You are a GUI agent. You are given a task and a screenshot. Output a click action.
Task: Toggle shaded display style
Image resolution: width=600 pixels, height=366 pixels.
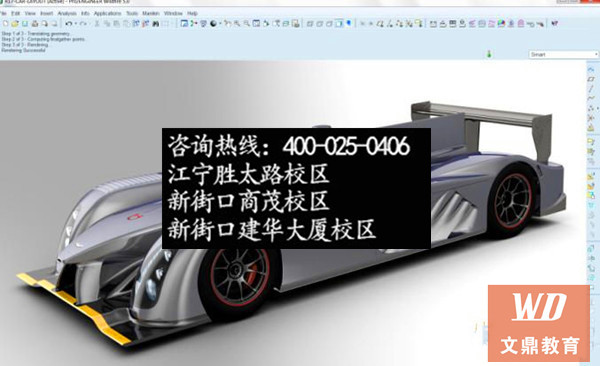[x=339, y=24]
